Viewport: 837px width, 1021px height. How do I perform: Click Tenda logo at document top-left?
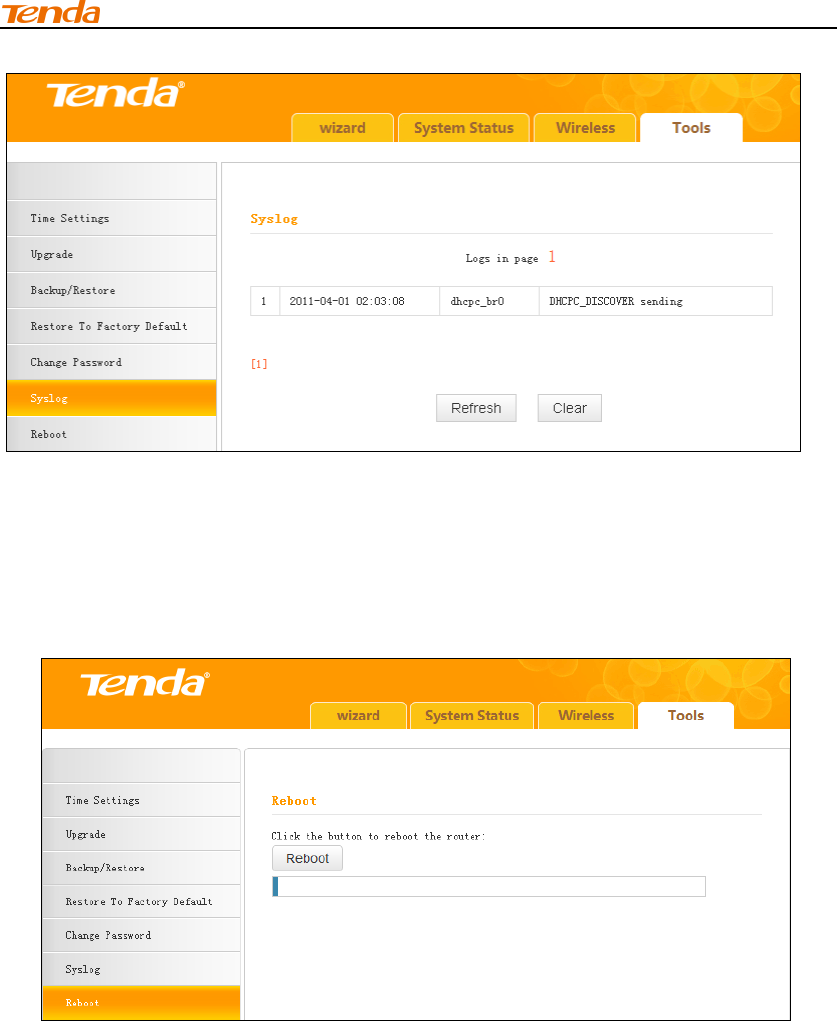tap(51, 12)
